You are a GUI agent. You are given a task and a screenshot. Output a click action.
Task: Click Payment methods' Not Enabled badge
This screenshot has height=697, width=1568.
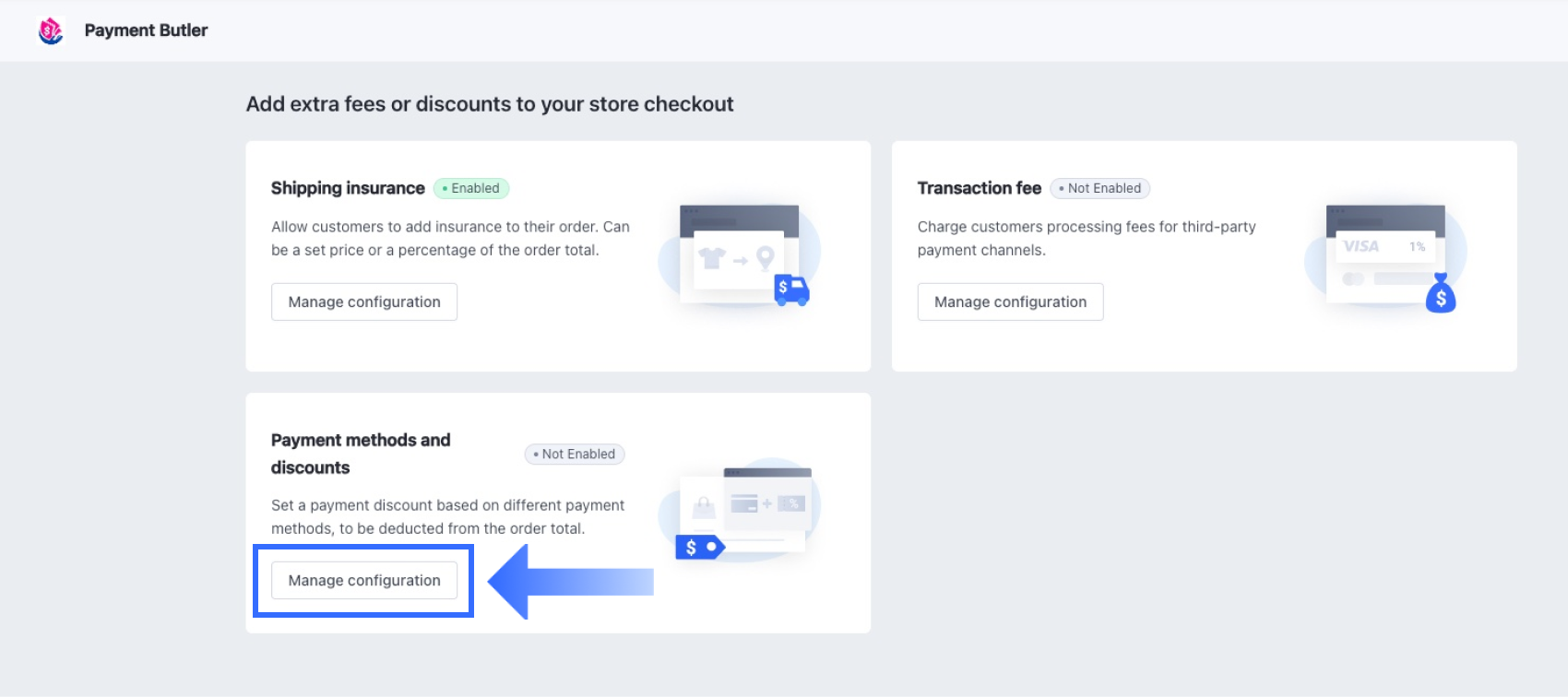tap(575, 454)
